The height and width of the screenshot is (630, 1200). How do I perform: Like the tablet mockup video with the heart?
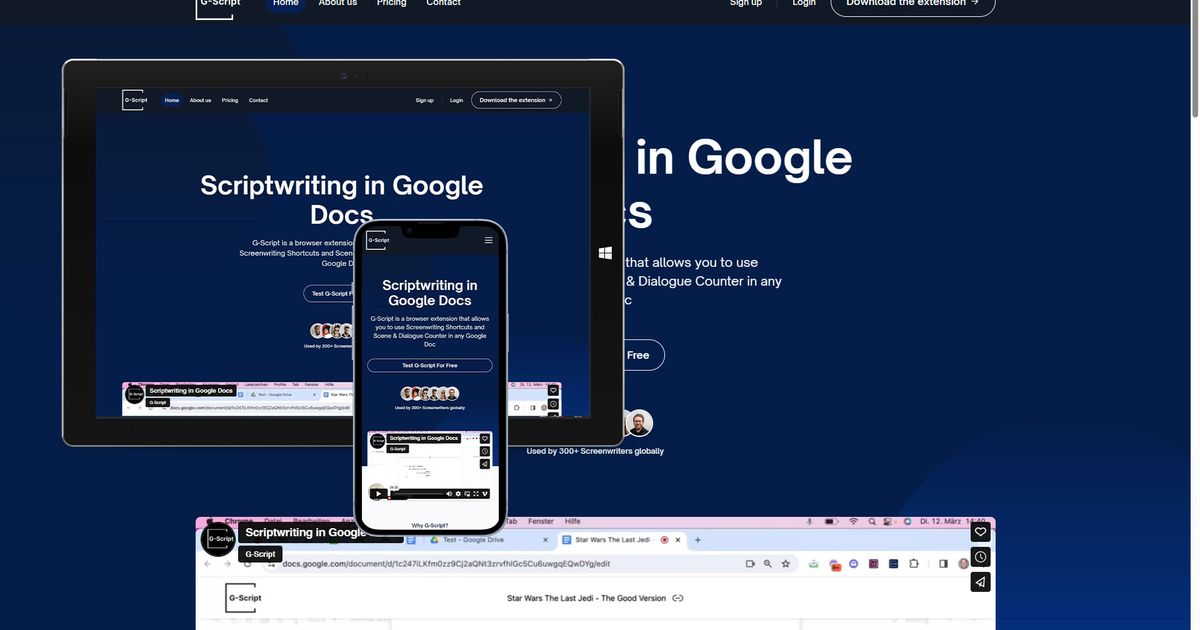click(x=553, y=390)
